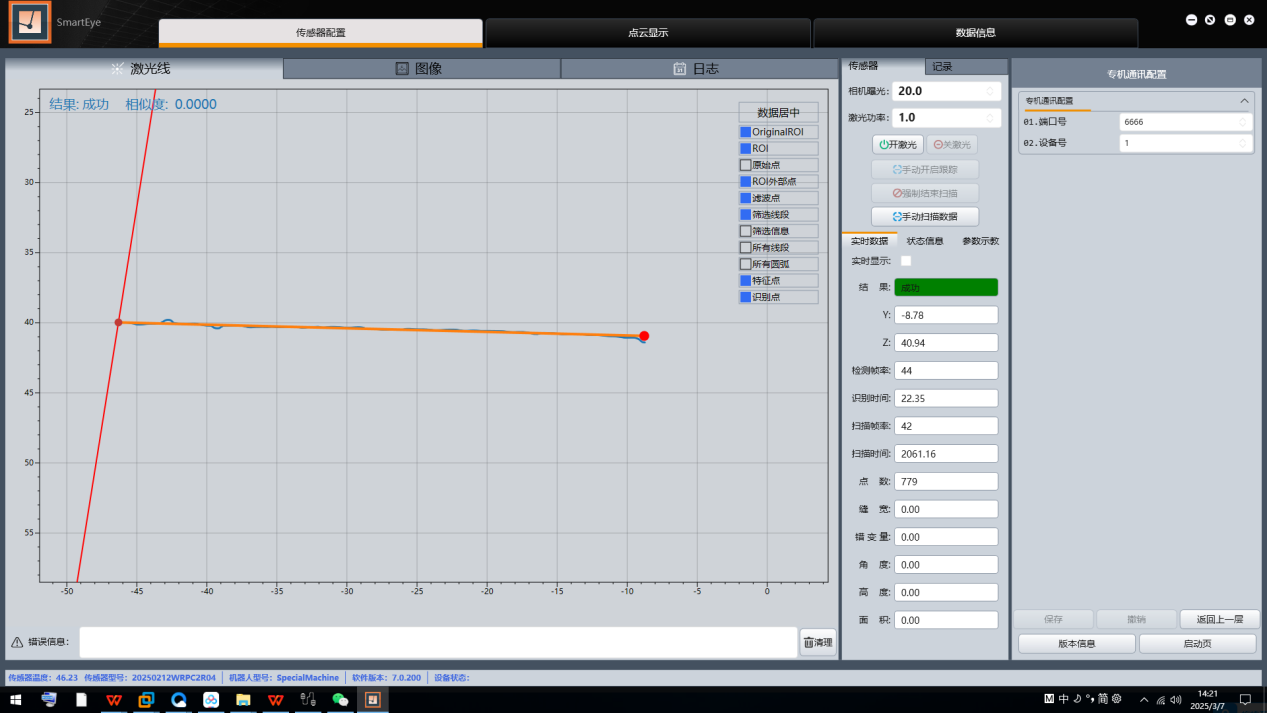Screen dimensions: 1267x713
Task: Open File Explorer folder in taskbar
Action: coord(243,700)
